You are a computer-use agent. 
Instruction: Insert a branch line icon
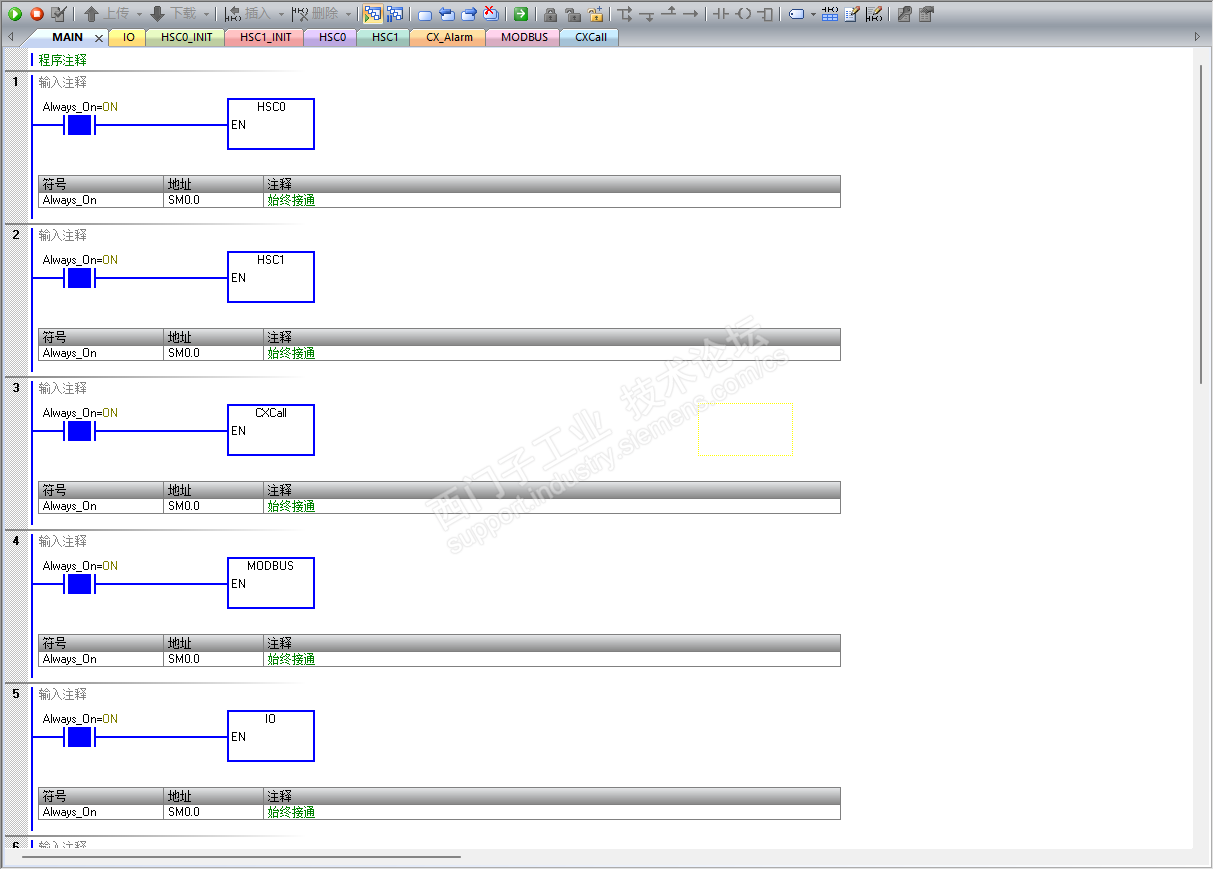pos(624,14)
